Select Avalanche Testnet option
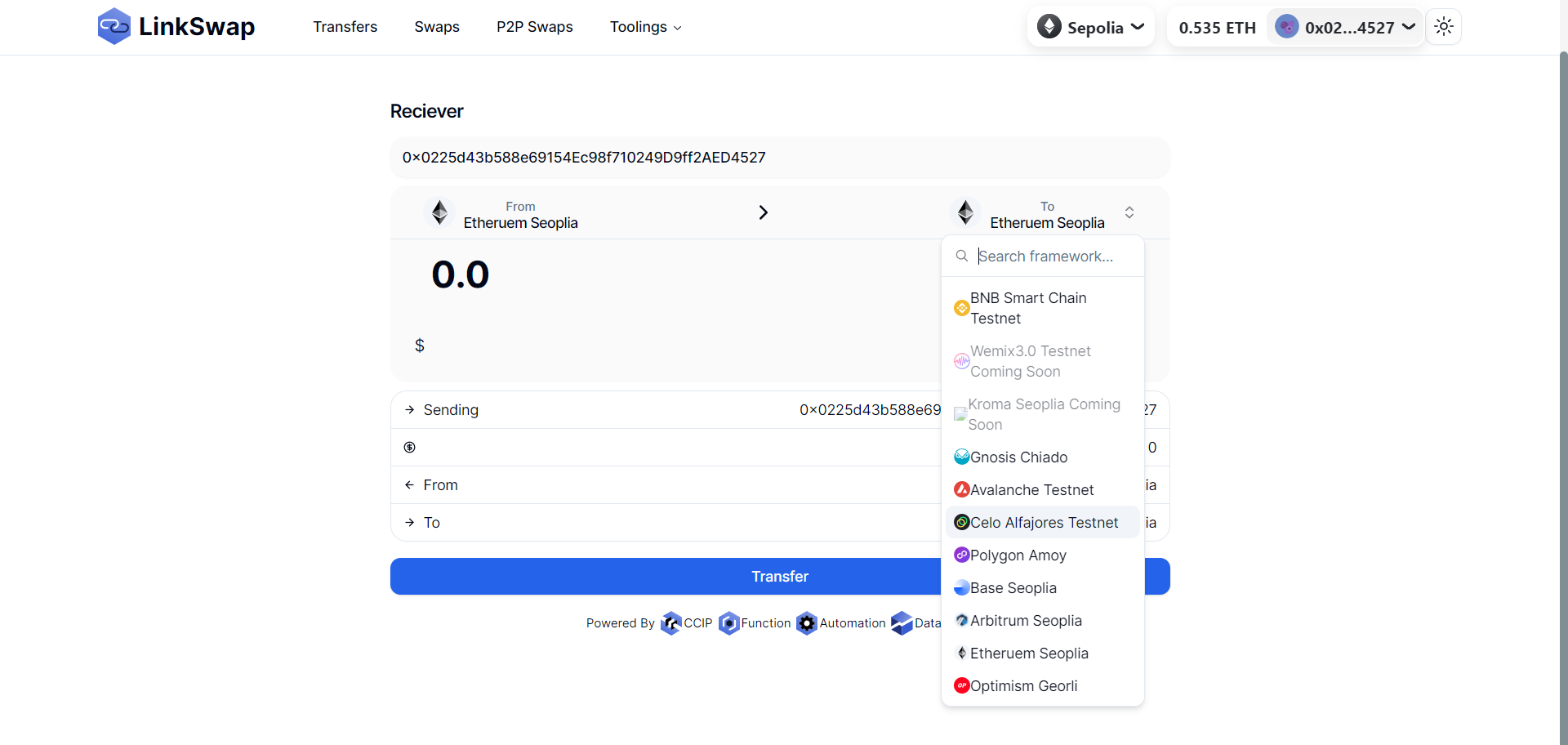Image resolution: width=1568 pixels, height=745 pixels. coord(1043,489)
